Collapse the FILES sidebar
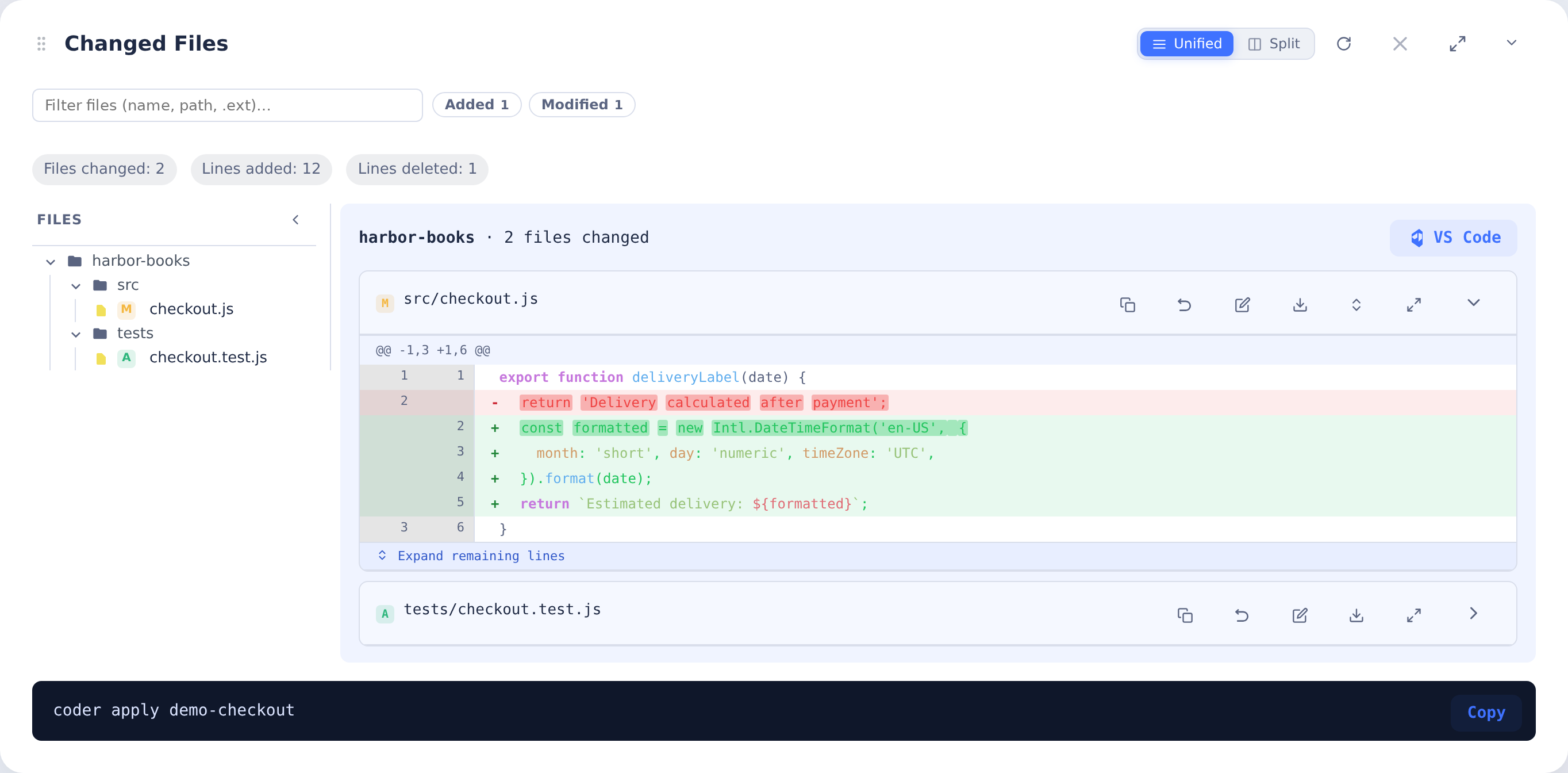The height and width of the screenshot is (773, 1568). tap(296, 220)
